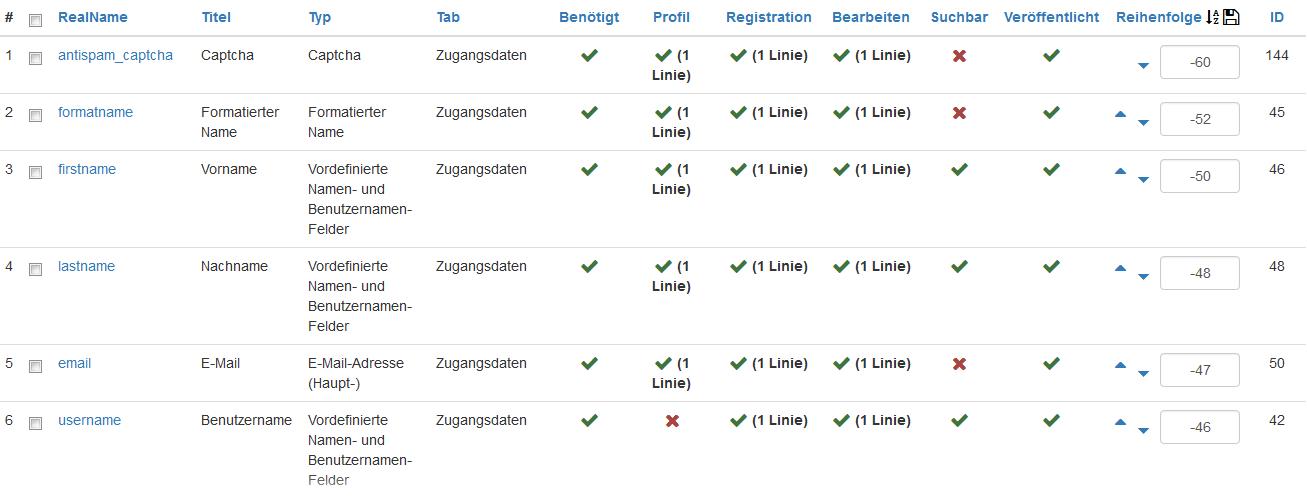Move antispam_captcha down with the arrow icon
This screenshot has height=497, width=1307.
point(1143,66)
